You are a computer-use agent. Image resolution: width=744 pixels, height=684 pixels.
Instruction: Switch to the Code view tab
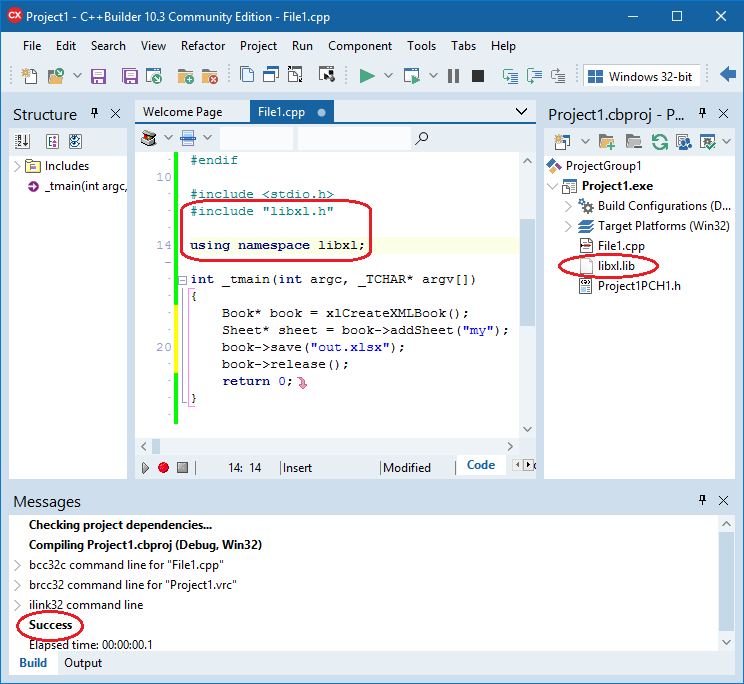pos(481,465)
